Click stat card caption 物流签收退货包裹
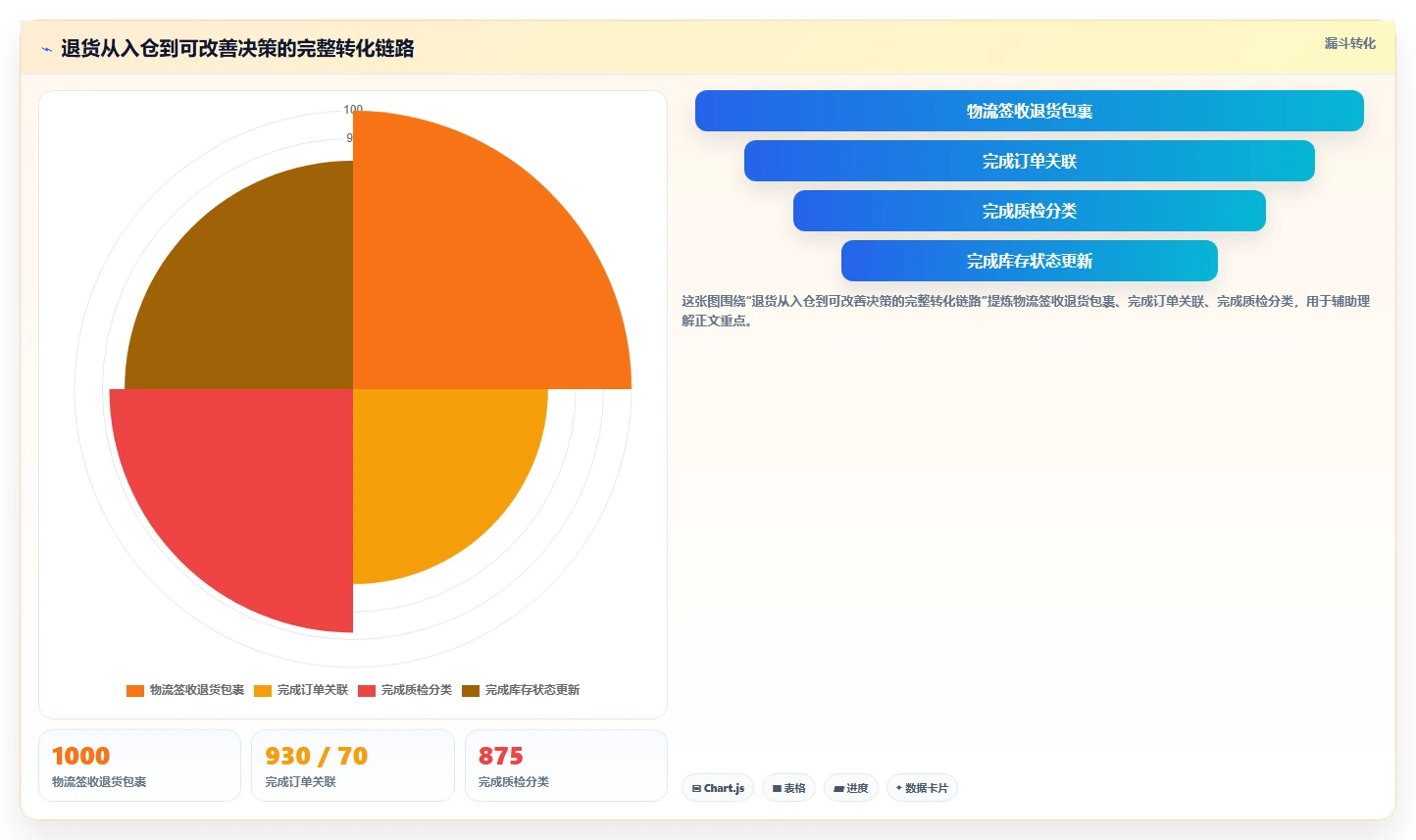The image size is (1416, 840). 99,782
